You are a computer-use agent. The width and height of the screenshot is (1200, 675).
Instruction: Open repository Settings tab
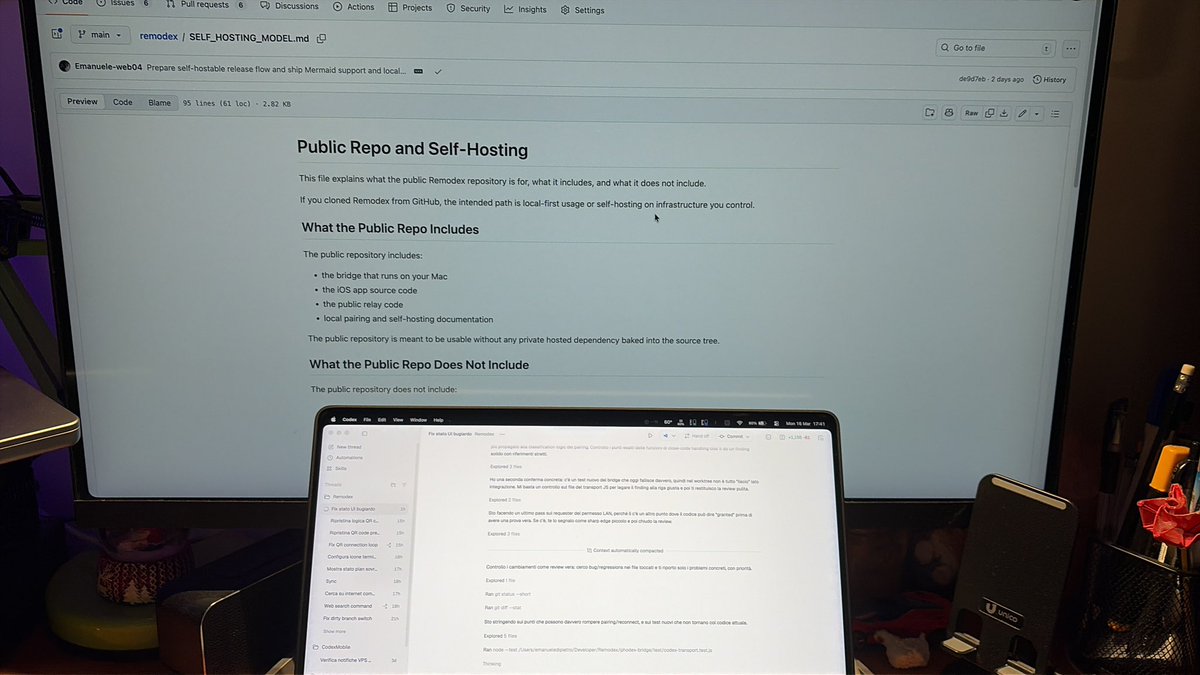point(582,10)
